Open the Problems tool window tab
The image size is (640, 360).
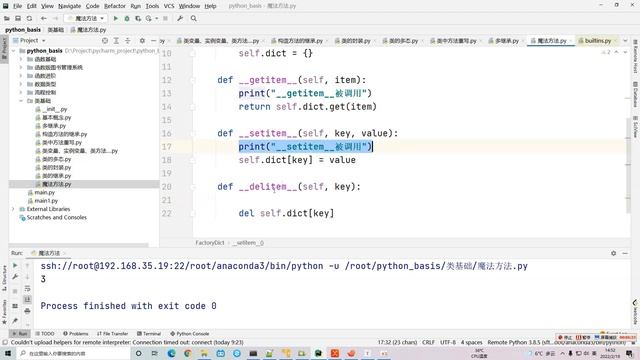76,333
